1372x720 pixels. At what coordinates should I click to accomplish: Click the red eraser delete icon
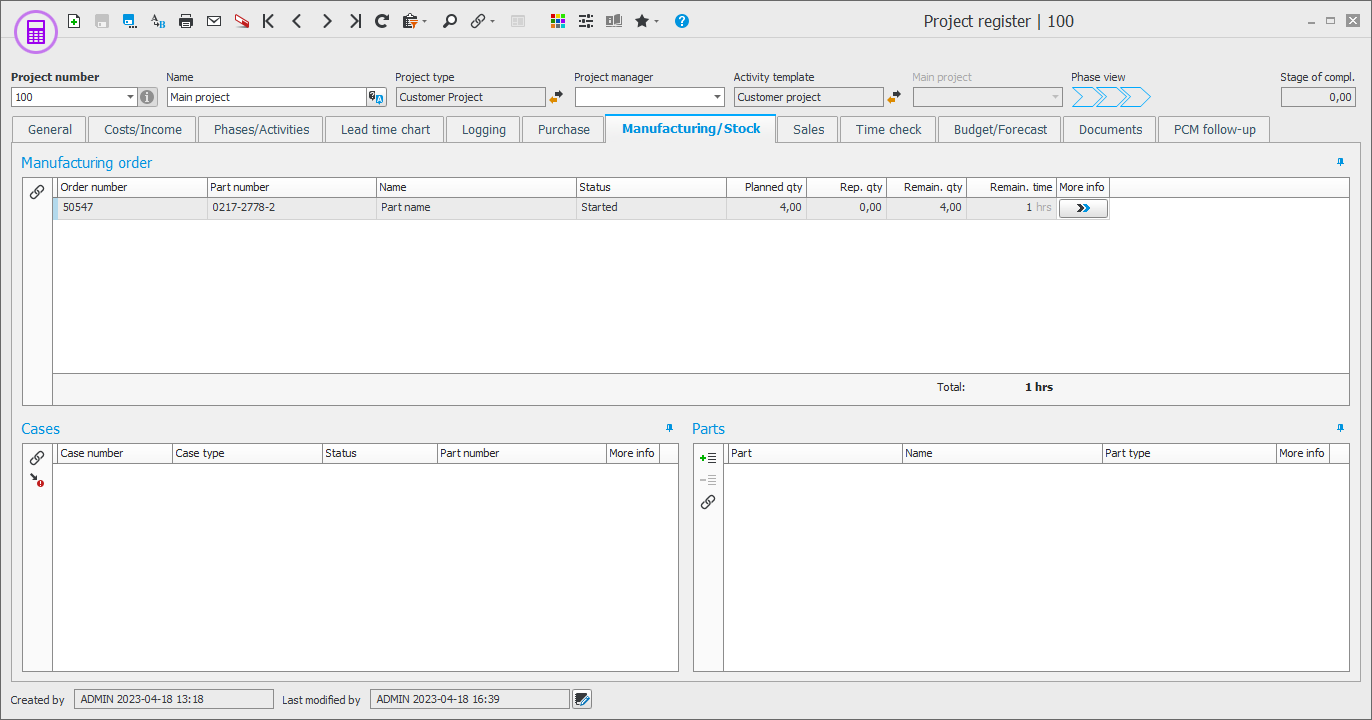tap(242, 20)
